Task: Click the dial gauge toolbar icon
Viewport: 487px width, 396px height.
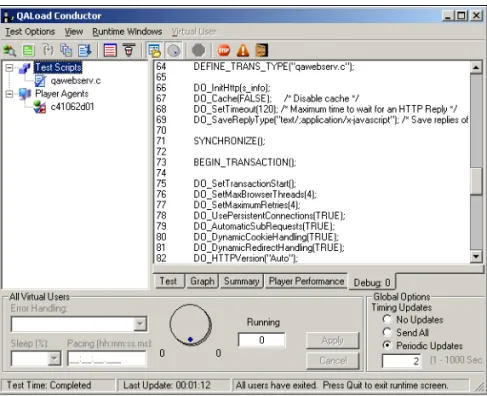Action: point(173,50)
